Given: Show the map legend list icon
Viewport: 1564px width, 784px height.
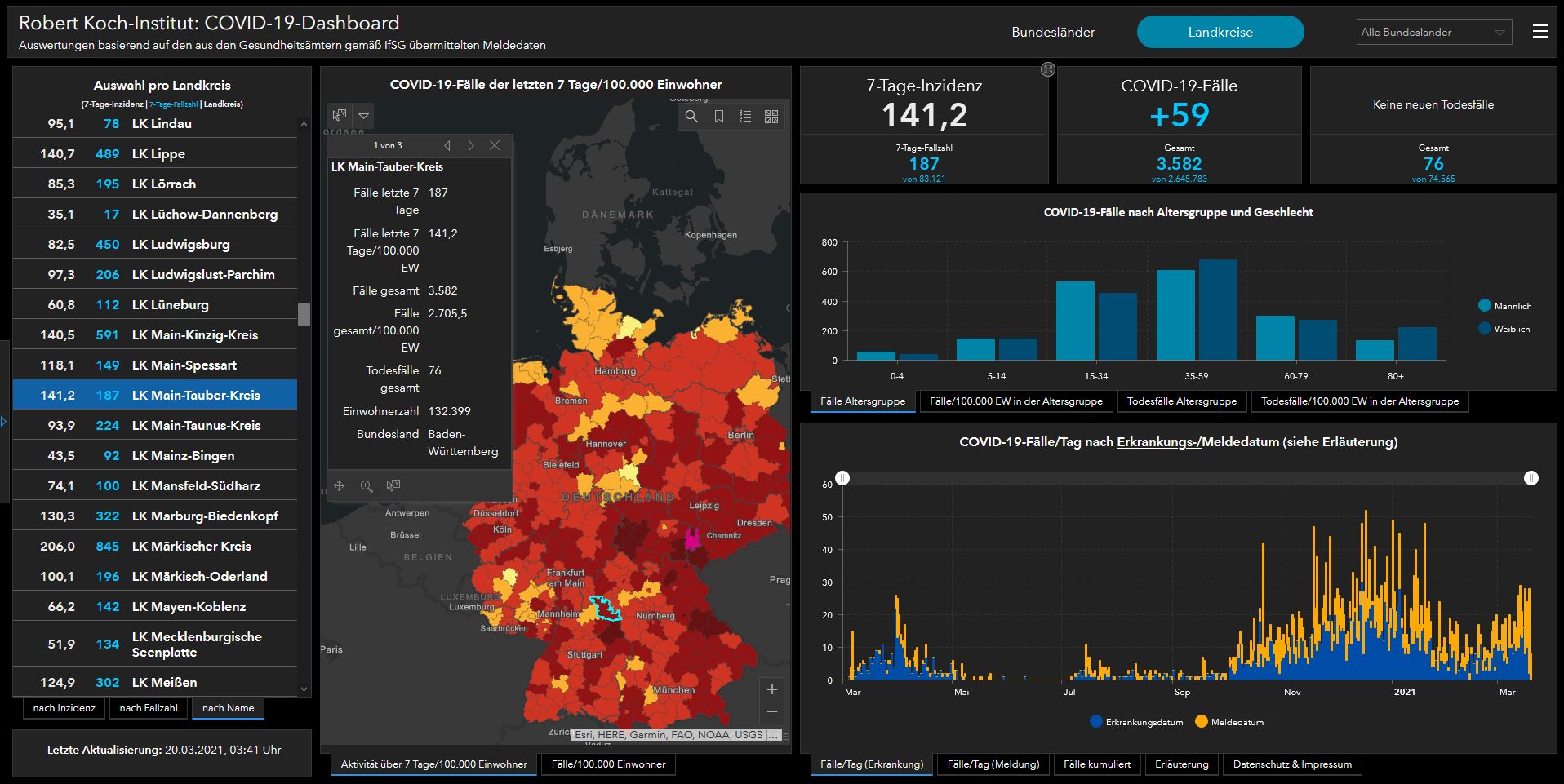Looking at the screenshot, I should (745, 117).
